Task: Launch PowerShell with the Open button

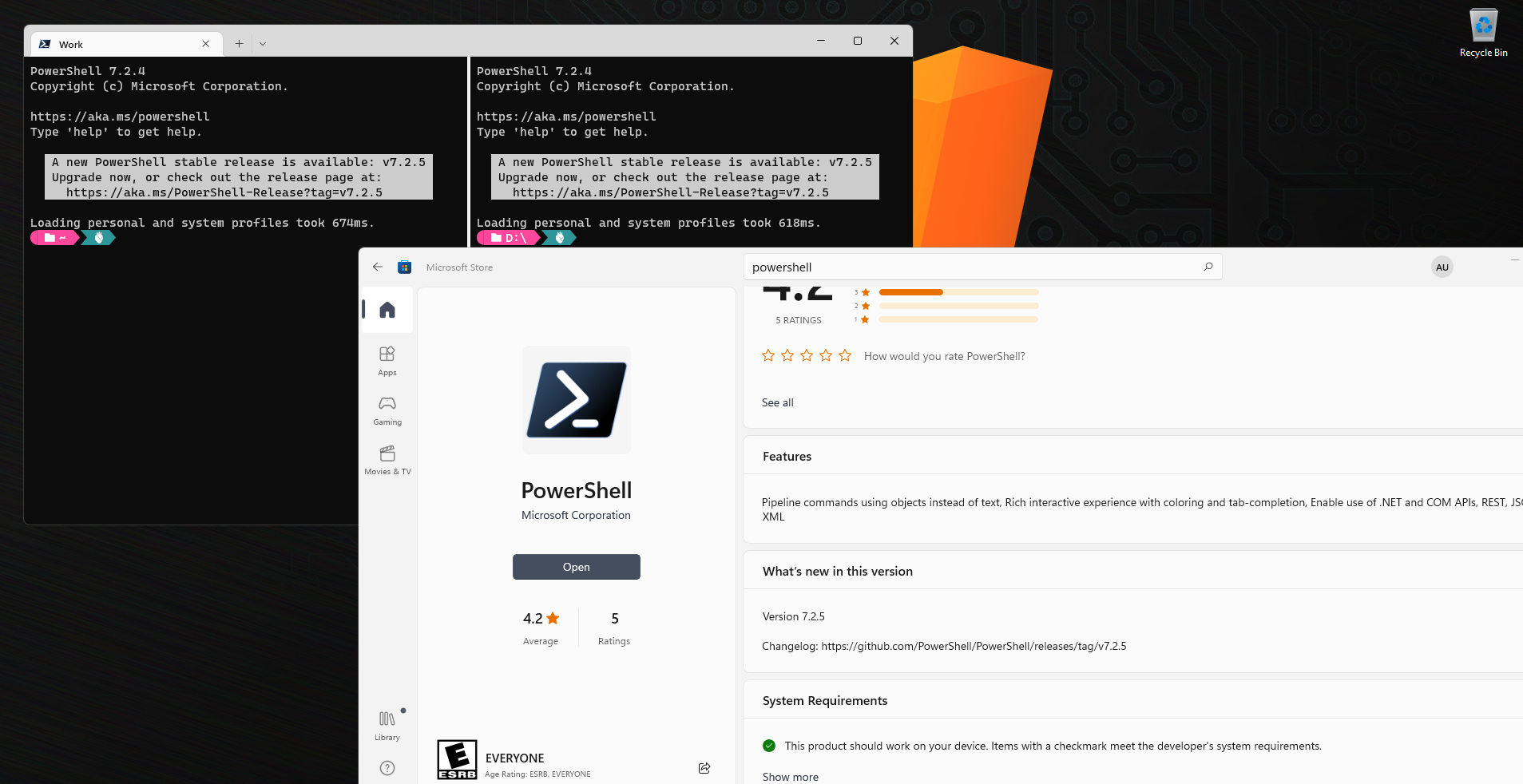Action: click(576, 567)
